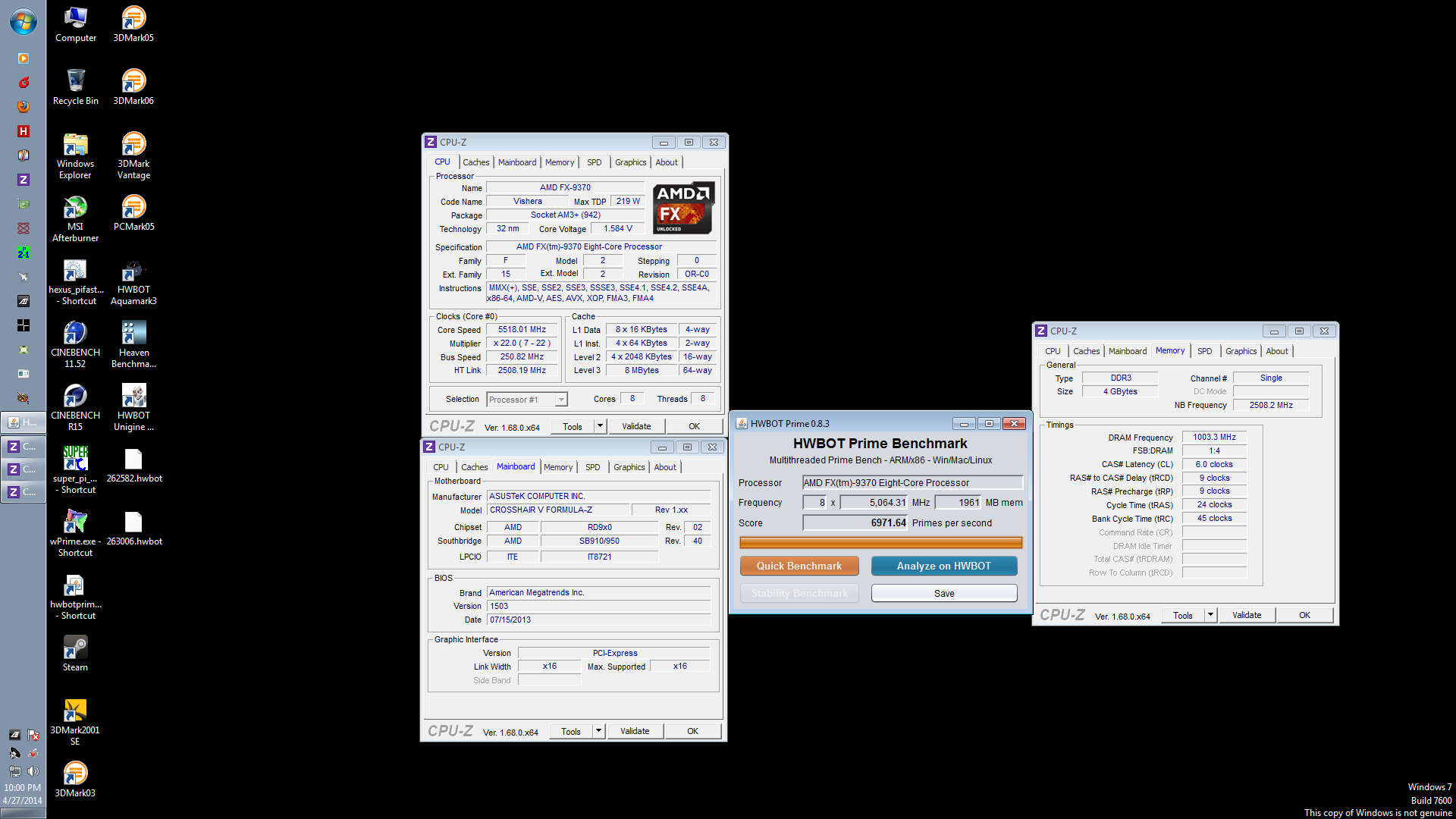Click Core Speed value 5518.01 MHz

522,330
